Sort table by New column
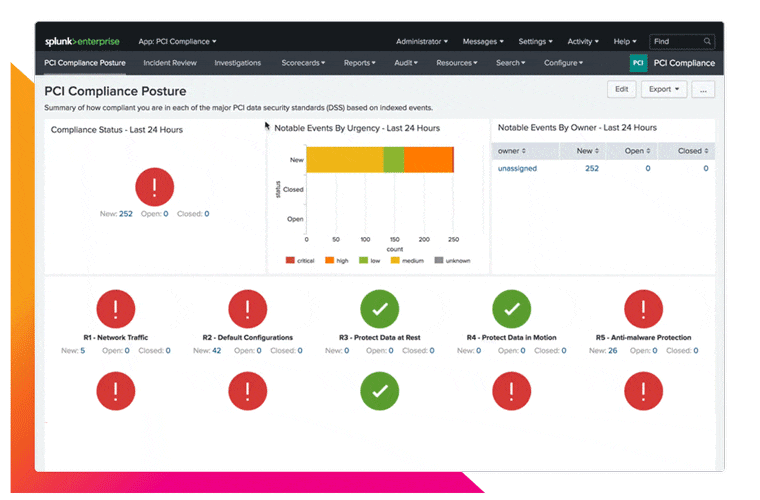760x500 pixels. pyautogui.click(x=587, y=151)
